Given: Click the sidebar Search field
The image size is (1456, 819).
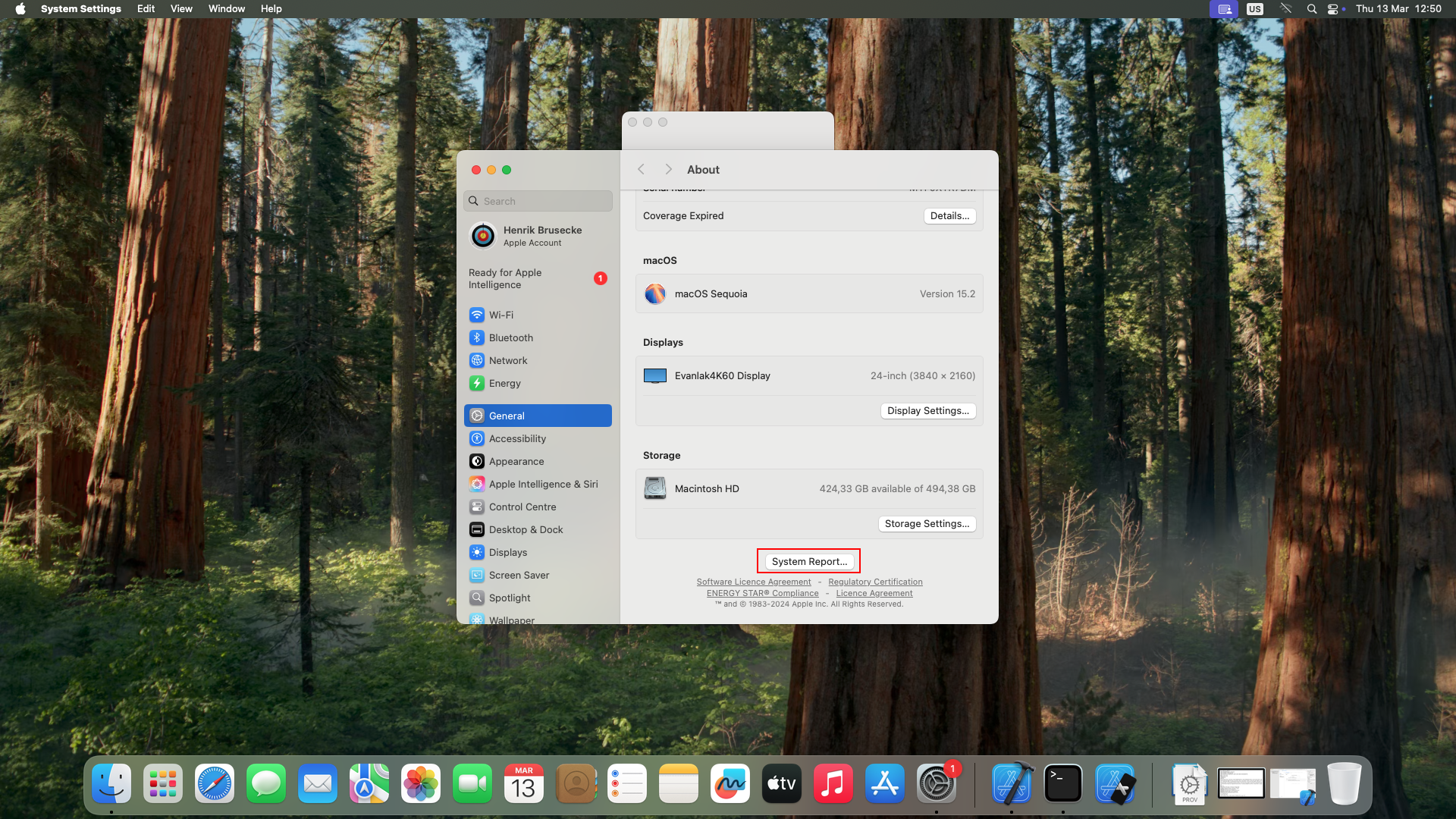Looking at the screenshot, I should point(538,201).
